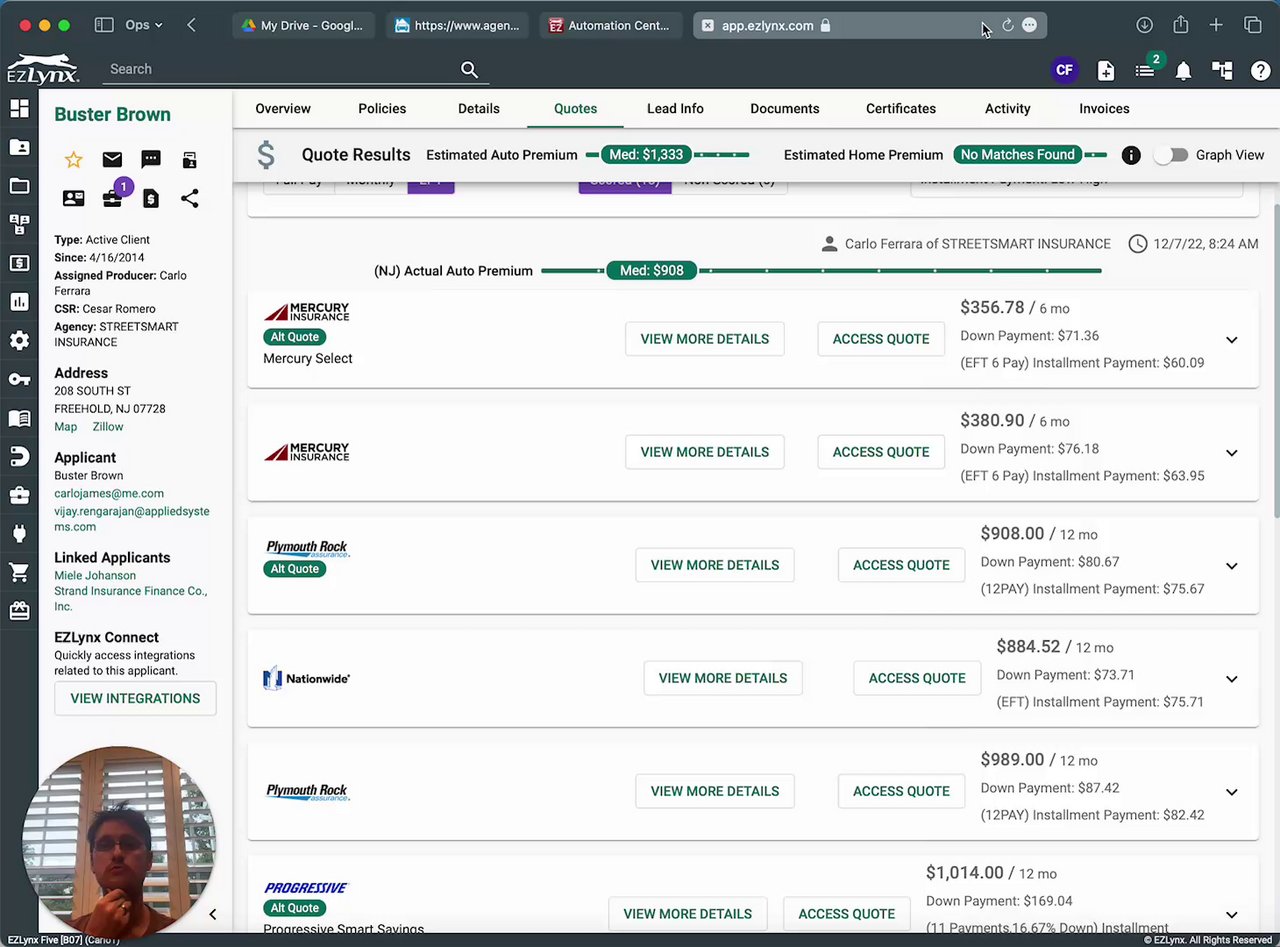Open linked applicant Miele Johanson
Viewport: 1280px width, 947px height.
pyautogui.click(x=95, y=576)
